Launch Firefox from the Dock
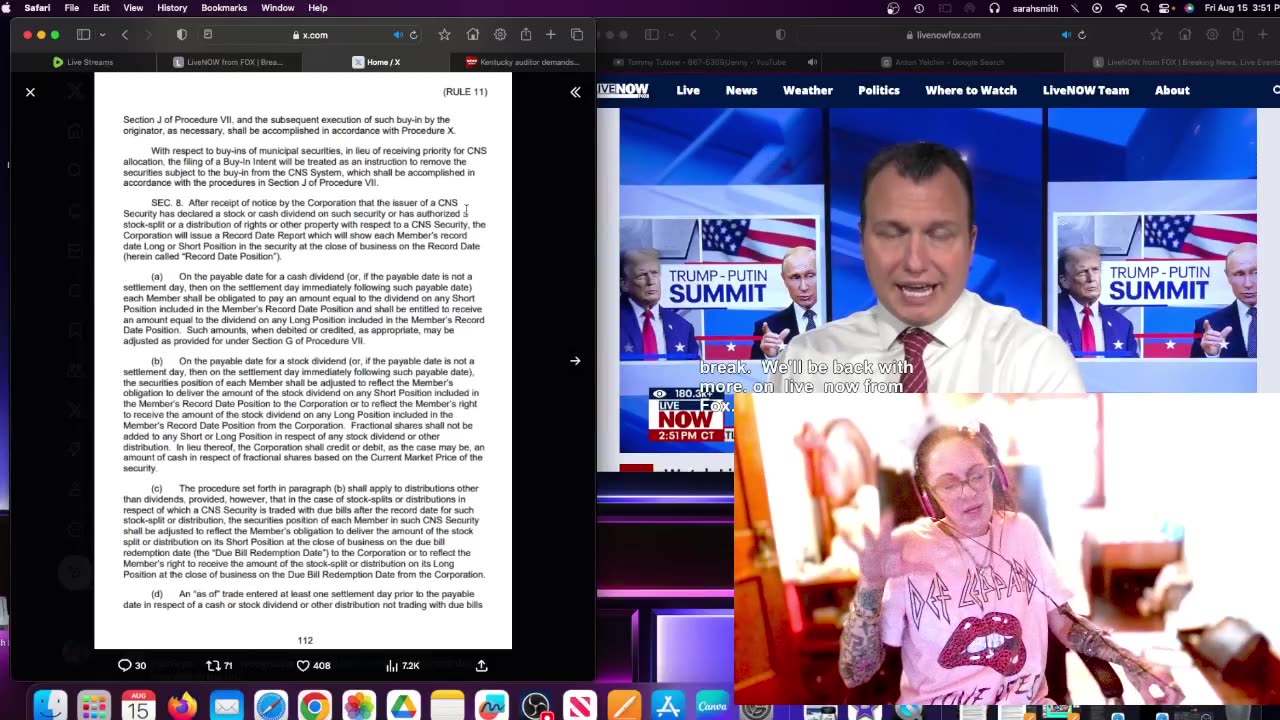This screenshot has height=720, width=1280. (182, 706)
